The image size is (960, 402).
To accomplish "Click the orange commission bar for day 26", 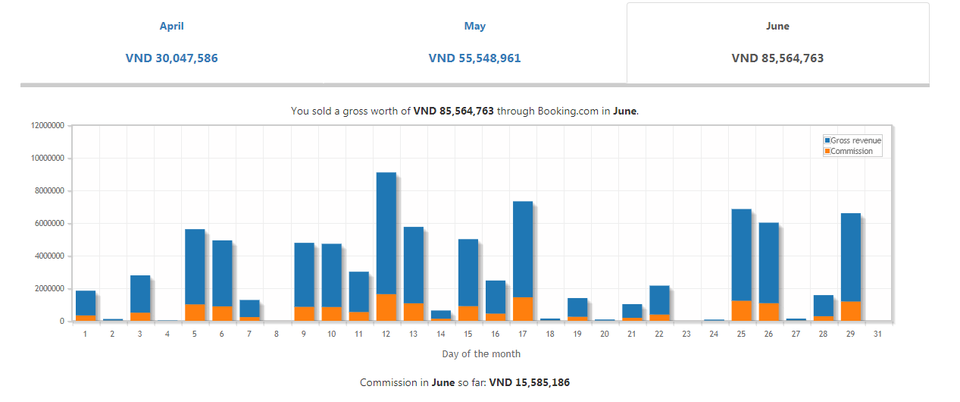I will tap(768, 312).
